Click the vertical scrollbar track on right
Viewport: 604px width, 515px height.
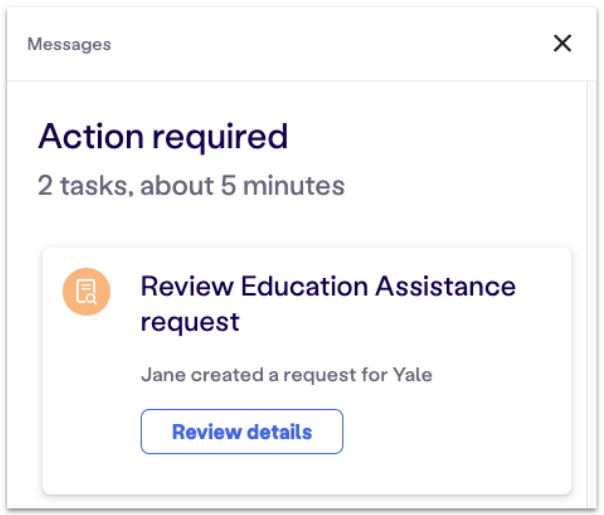click(x=591, y=293)
